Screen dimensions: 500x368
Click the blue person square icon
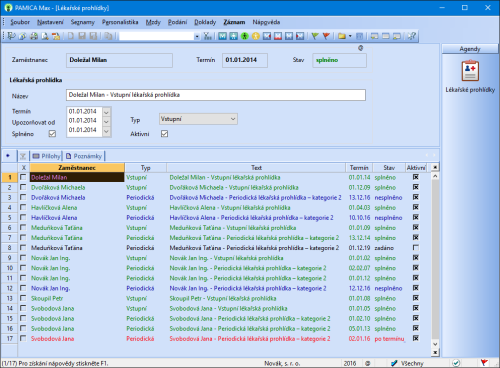[234, 36]
